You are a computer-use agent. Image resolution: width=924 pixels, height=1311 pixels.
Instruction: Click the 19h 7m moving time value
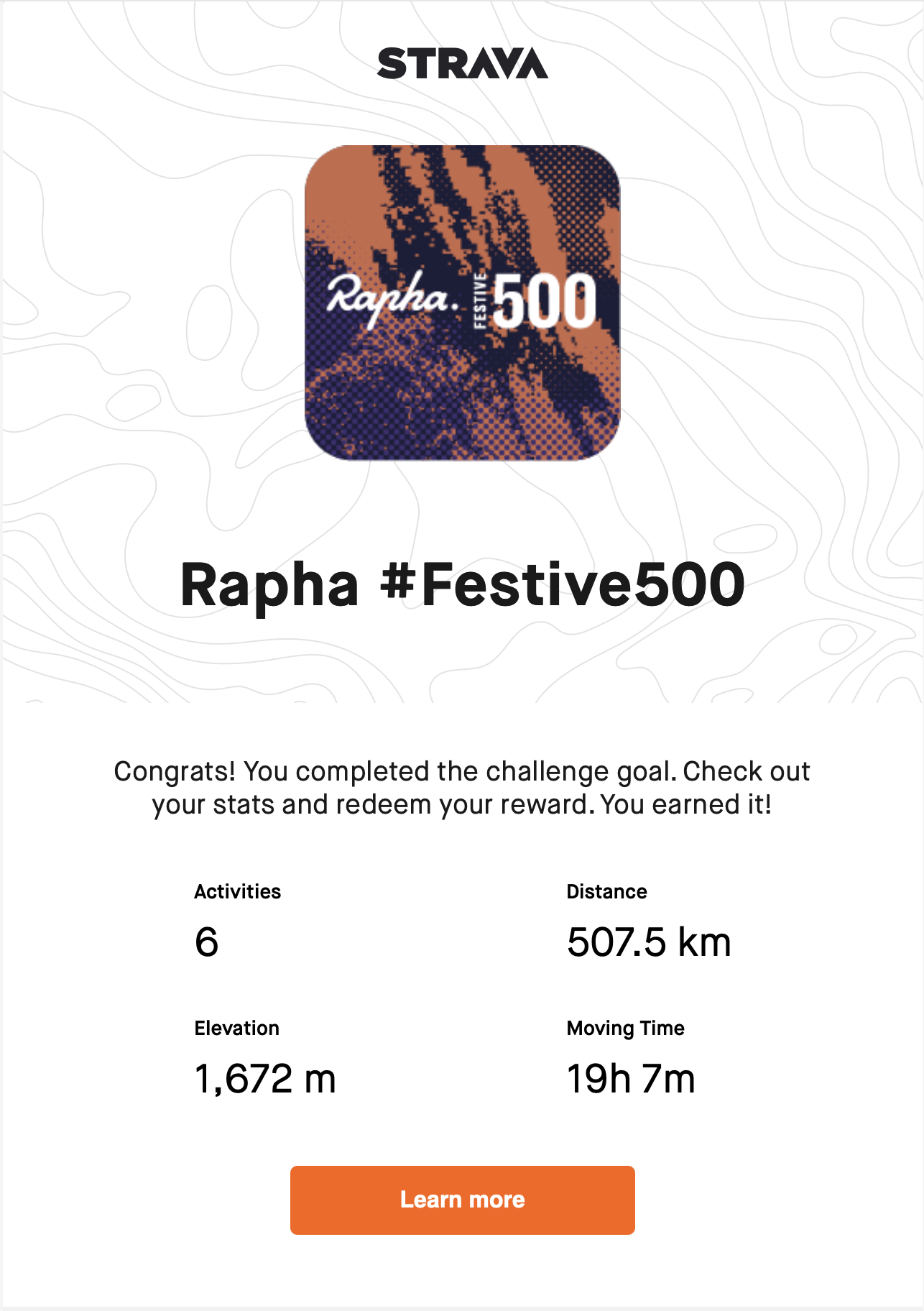[x=631, y=1079]
